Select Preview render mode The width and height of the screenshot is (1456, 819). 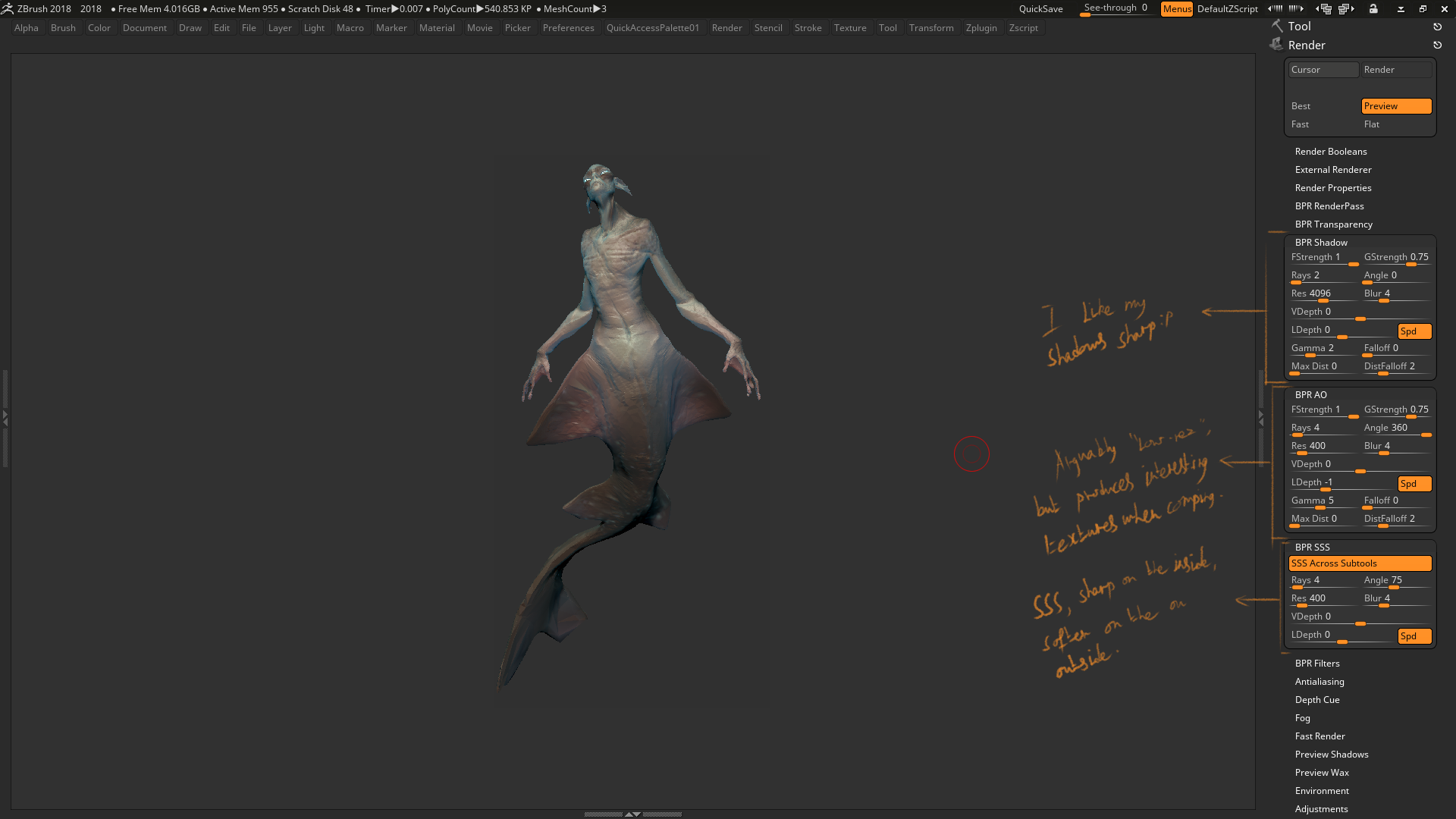(1396, 106)
